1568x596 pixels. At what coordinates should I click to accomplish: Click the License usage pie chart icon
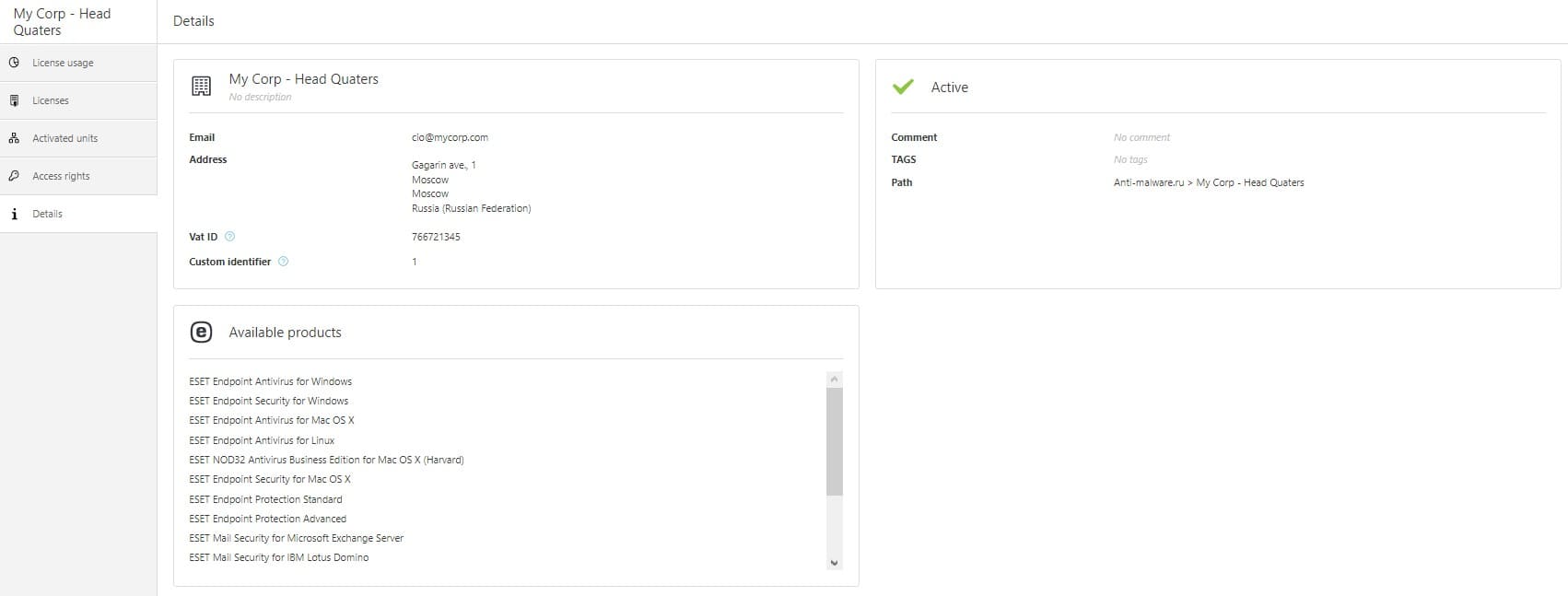pyautogui.click(x=14, y=63)
